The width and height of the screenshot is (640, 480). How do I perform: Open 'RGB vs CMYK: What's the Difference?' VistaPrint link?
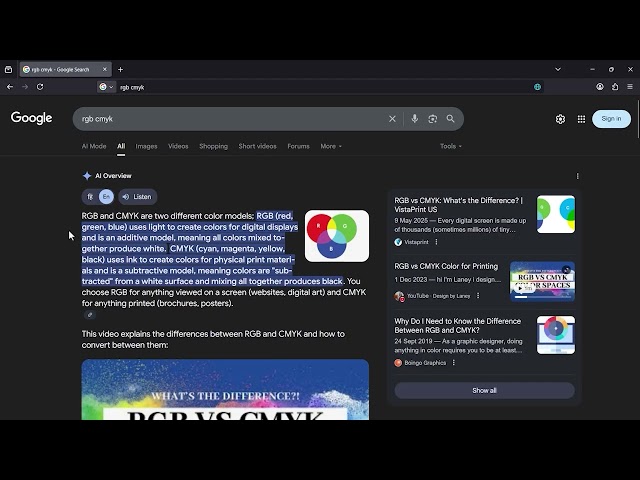point(458,205)
